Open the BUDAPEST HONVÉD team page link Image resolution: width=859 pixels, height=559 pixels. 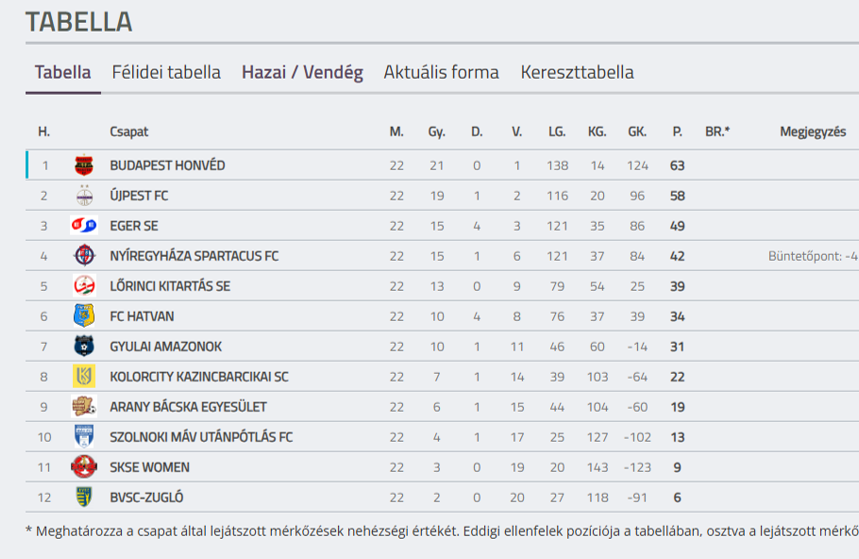[x=167, y=166]
